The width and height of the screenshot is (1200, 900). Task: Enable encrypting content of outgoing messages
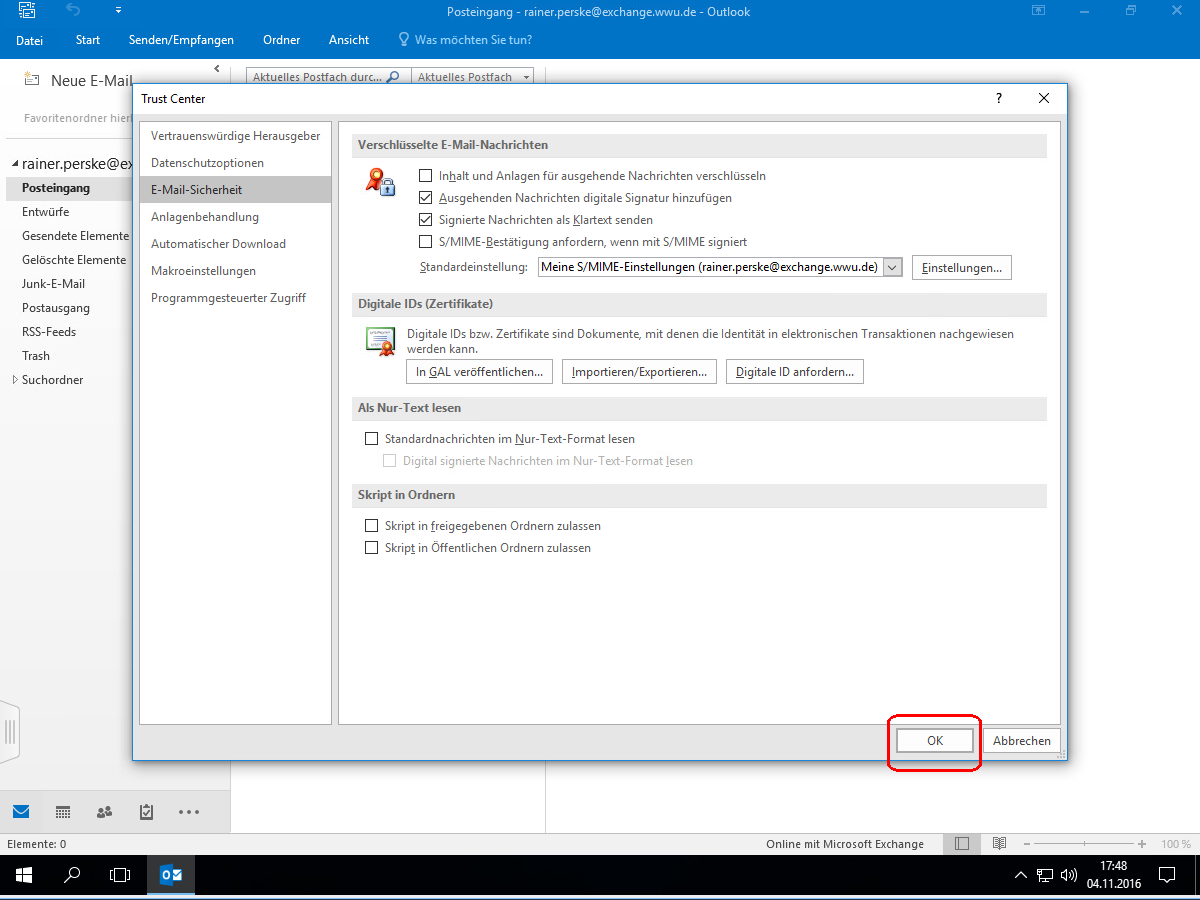[x=426, y=176]
